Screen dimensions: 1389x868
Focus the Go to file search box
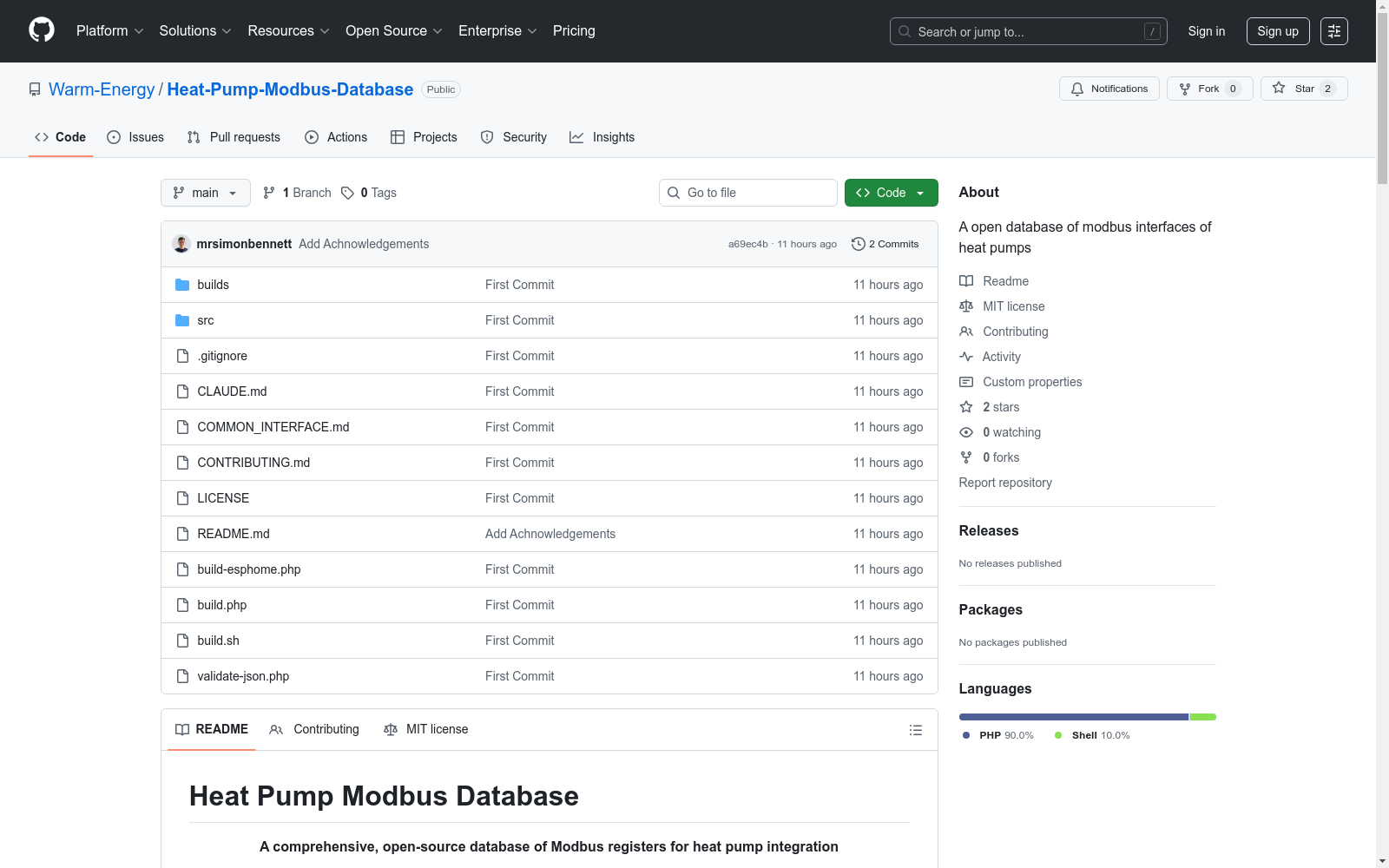click(x=748, y=193)
